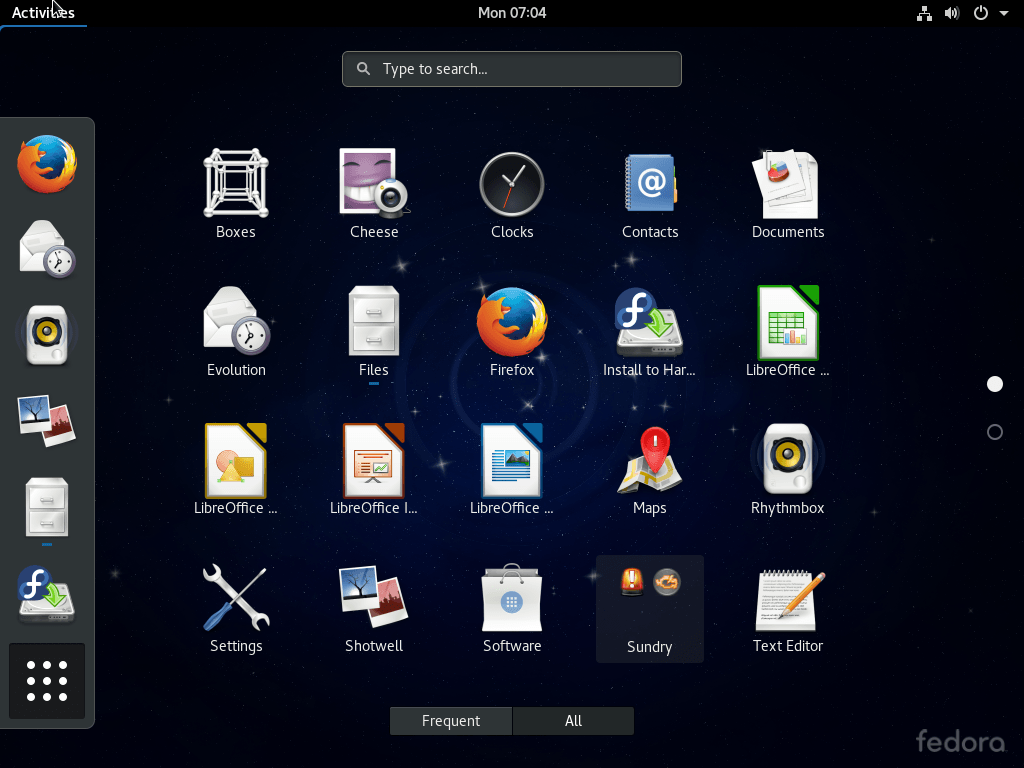Open the clock and calendar menu
This screenshot has height=768, width=1024.
(x=512, y=12)
